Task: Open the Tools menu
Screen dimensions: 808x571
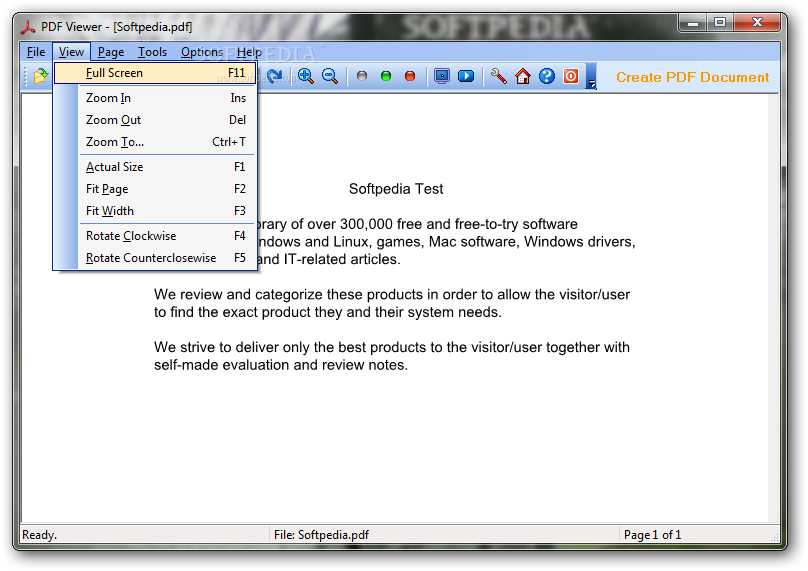Action: pyautogui.click(x=152, y=52)
